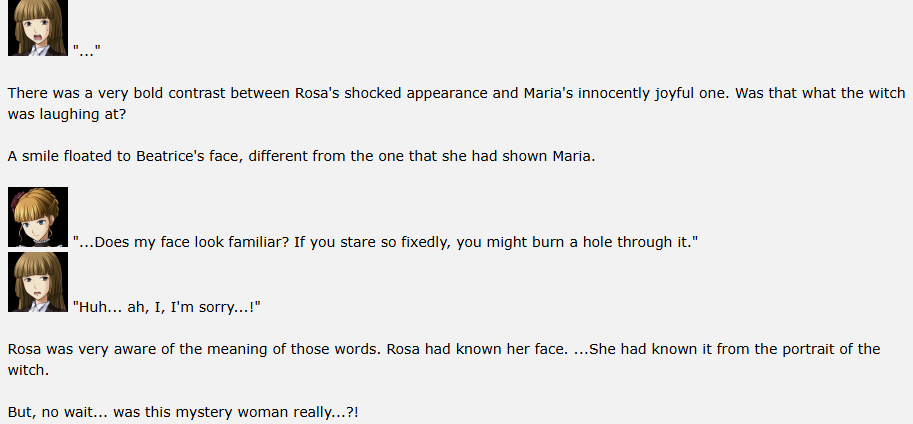The height and width of the screenshot is (424, 913).
Task: Select the "Huh... ah, I, I'm sorry...!" dialogue
Action: tap(167, 307)
